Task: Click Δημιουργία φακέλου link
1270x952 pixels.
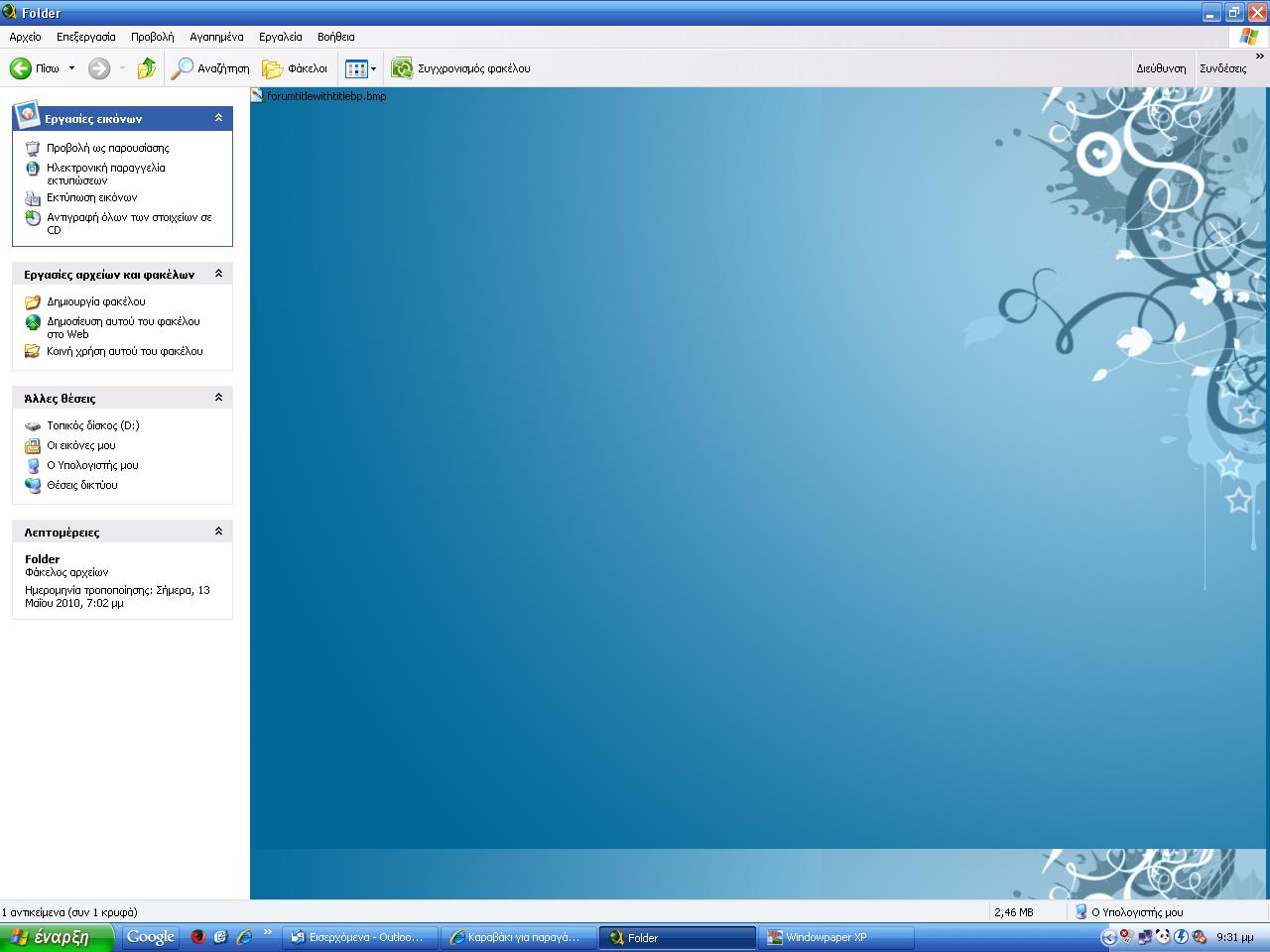Action: click(96, 301)
